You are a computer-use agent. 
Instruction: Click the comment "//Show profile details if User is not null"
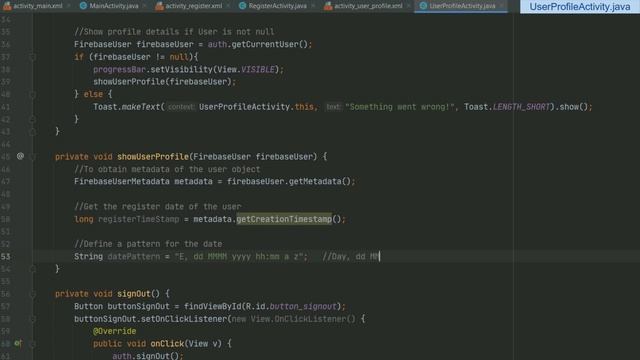174,31
